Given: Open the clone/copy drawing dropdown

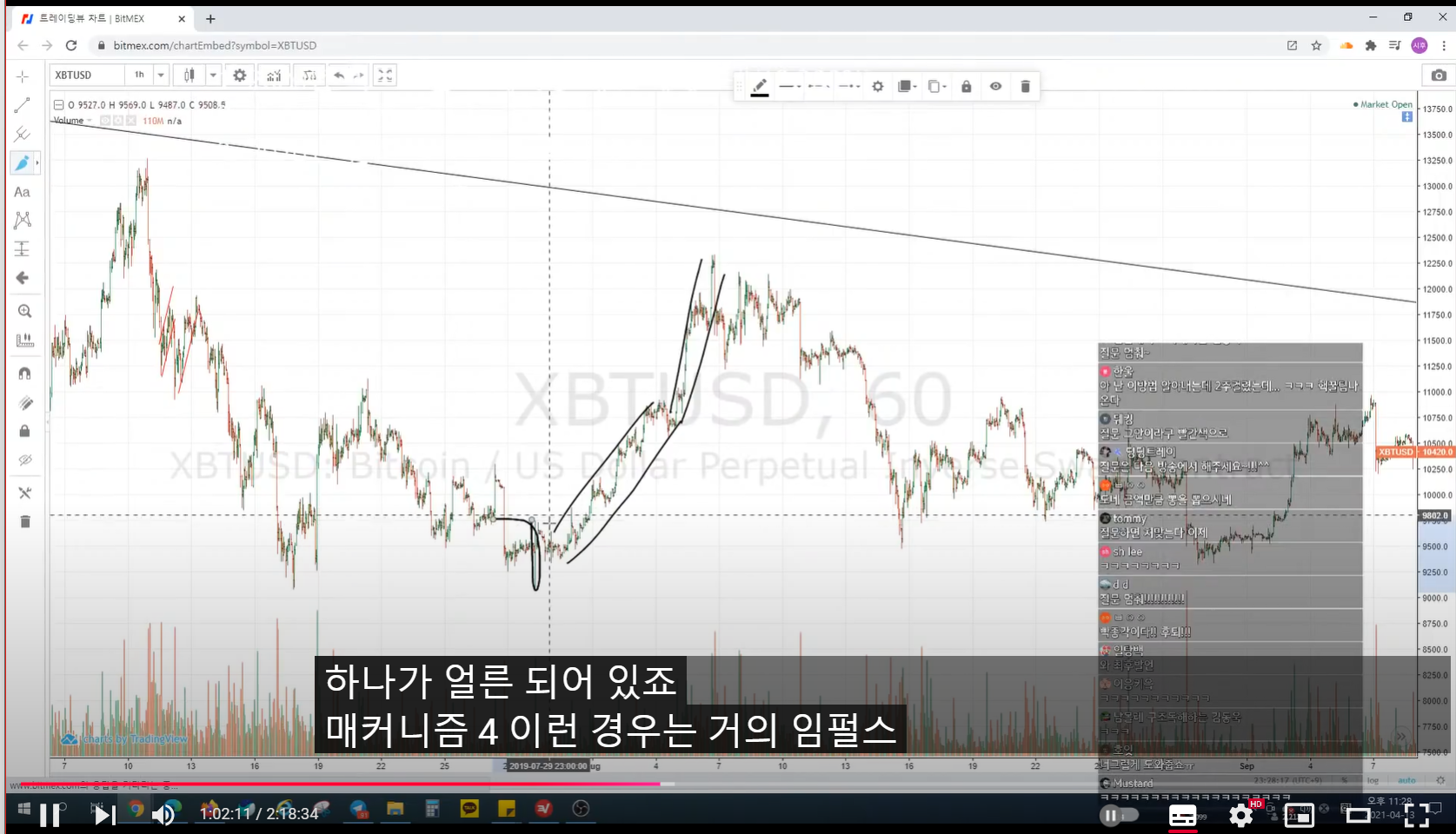Looking at the screenshot, I should click(x=937, y=86).
